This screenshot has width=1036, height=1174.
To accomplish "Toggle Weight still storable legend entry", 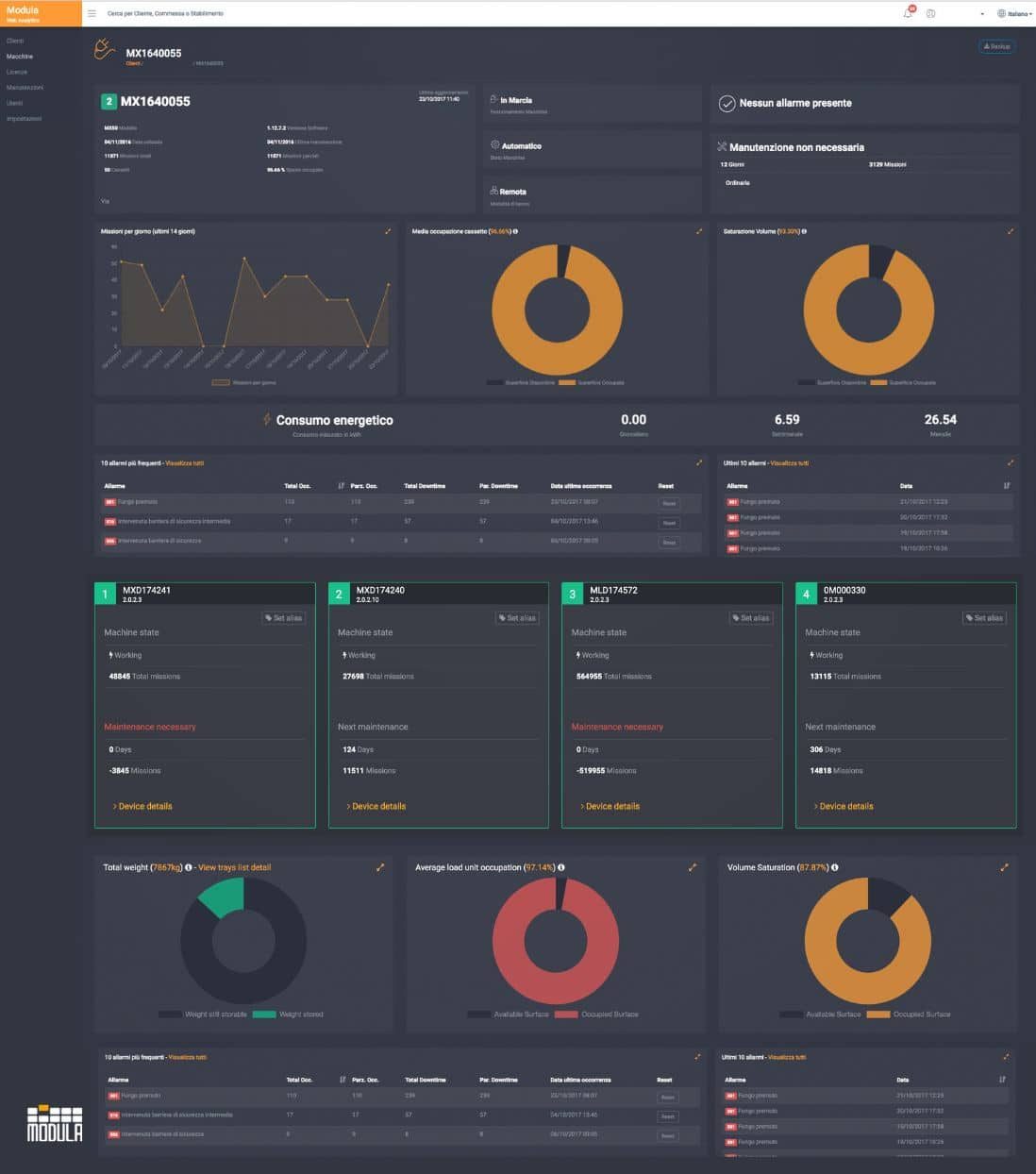I will tap(203, 1015).
